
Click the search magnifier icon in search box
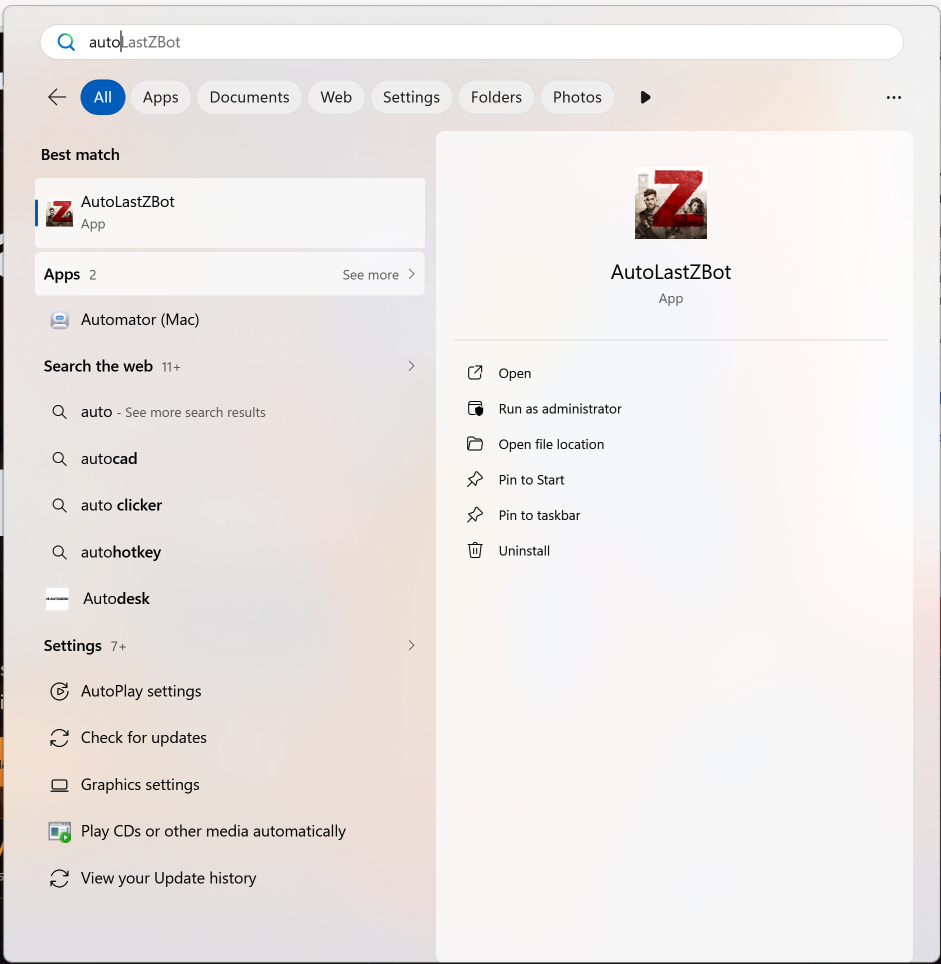coord(66,42)
